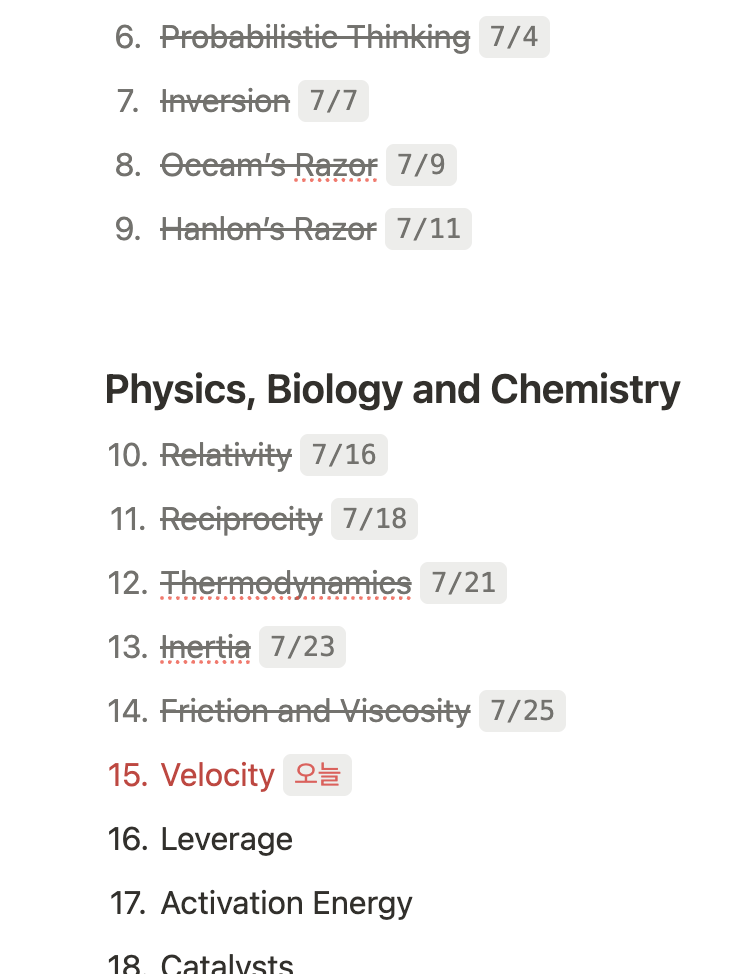The image size is (752, 974).
Task: Open the 7/9 date tag
Action: [421, 166]
